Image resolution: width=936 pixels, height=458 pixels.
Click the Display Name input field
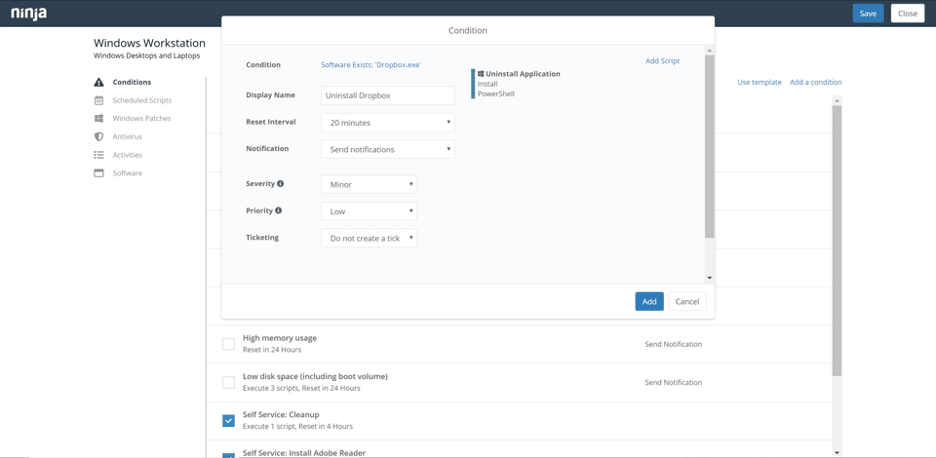point(387,95)
